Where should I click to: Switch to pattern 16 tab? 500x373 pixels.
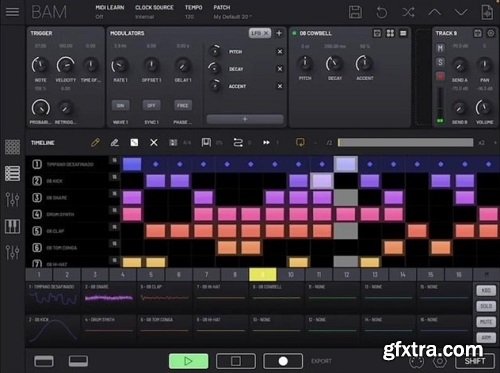click(x=459, y=275)
